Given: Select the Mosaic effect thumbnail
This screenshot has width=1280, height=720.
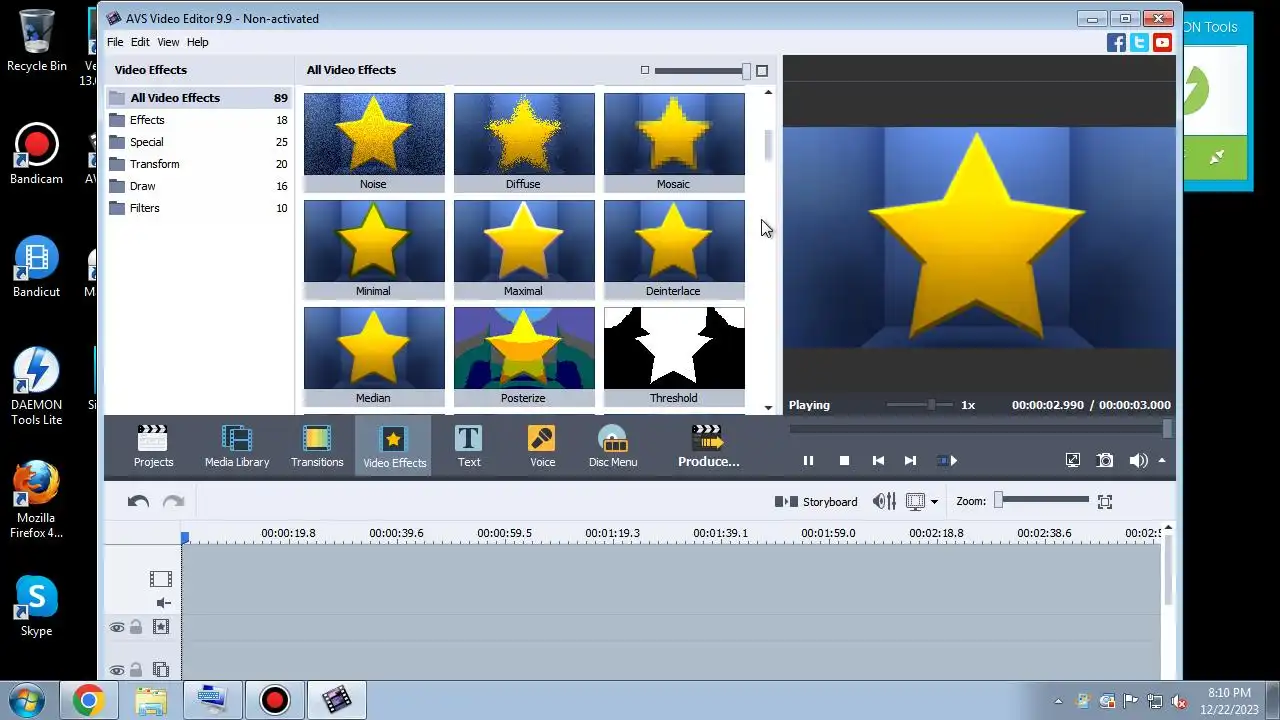Looking at the screenshot, I should [x=674, y=142].
